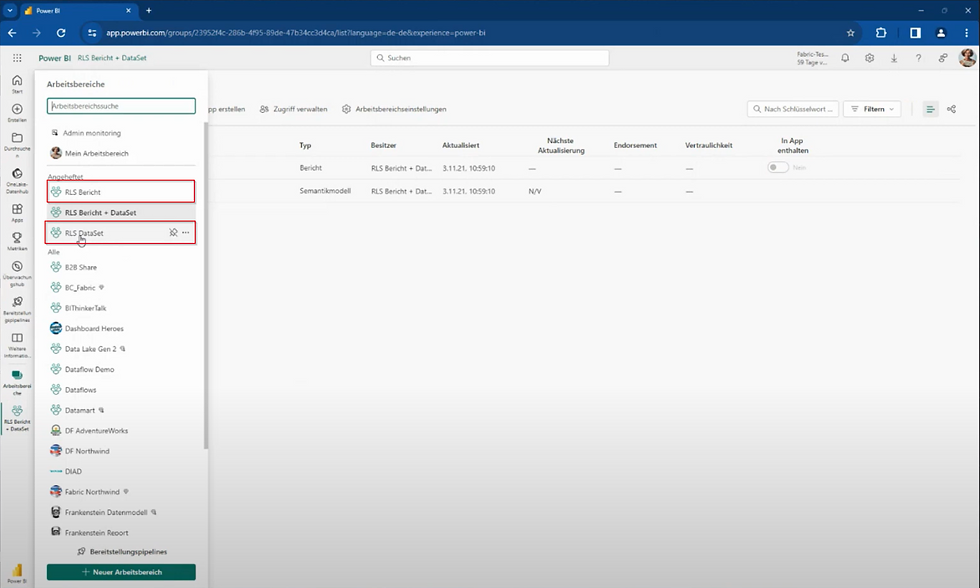Open Bereitstellungspipelines link in pane
Image resolution: width=980 pixels, height=588 pixels.
[122, 552]
